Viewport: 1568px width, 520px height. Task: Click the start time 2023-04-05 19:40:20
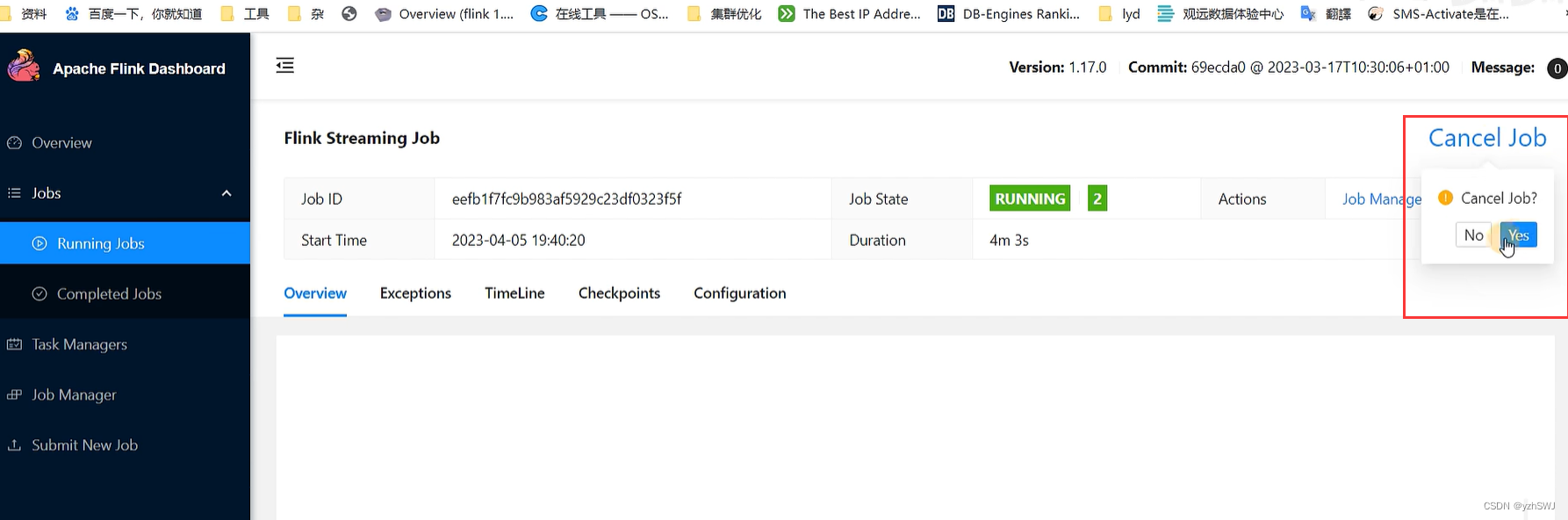[518, 240]
